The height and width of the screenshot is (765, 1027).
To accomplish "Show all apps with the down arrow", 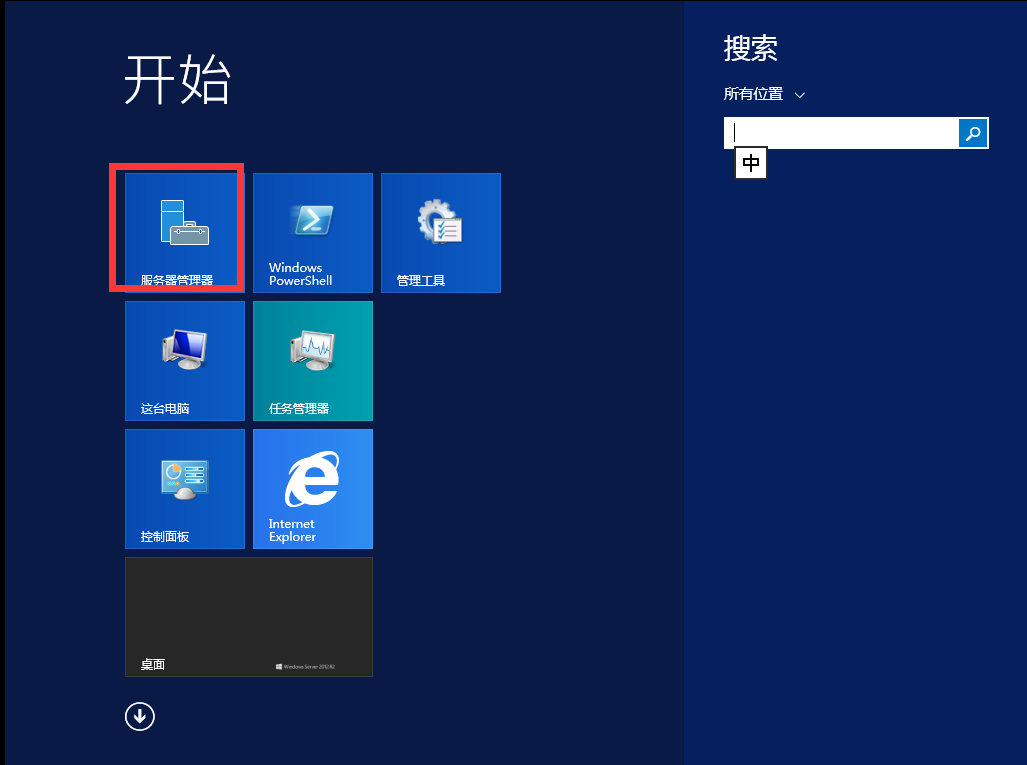I will tap(140, 717).
